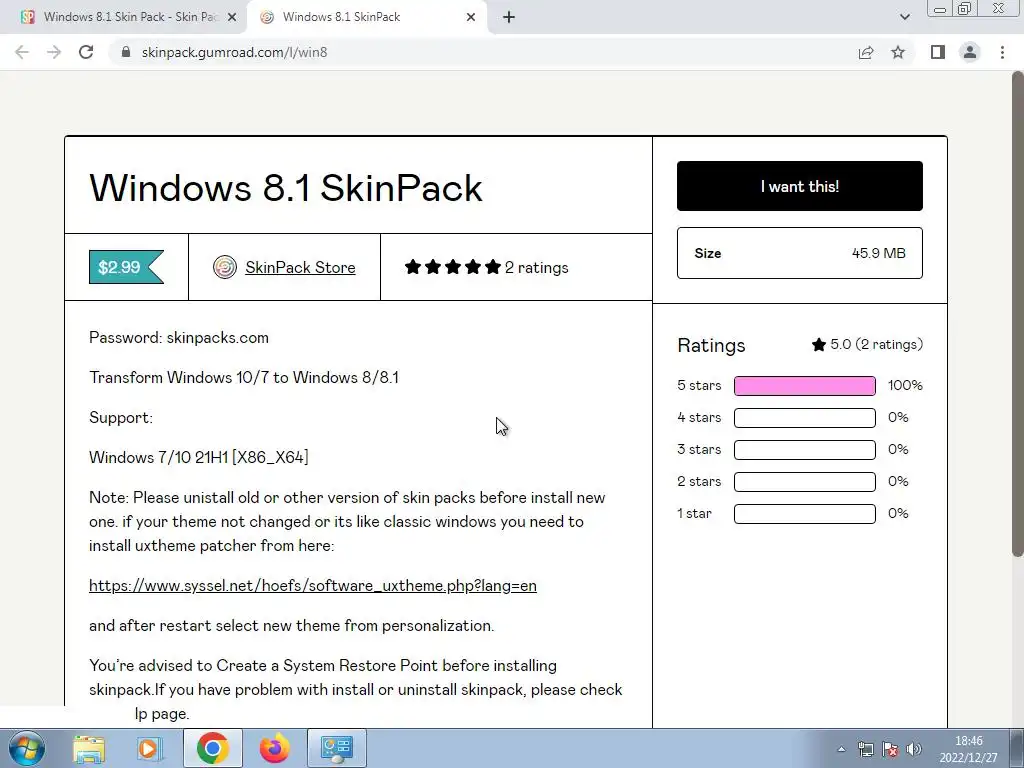The width and height of the screenshot is (1024, 768).
Task: Click the 3 stars rating bar
Action: point(805,449)
